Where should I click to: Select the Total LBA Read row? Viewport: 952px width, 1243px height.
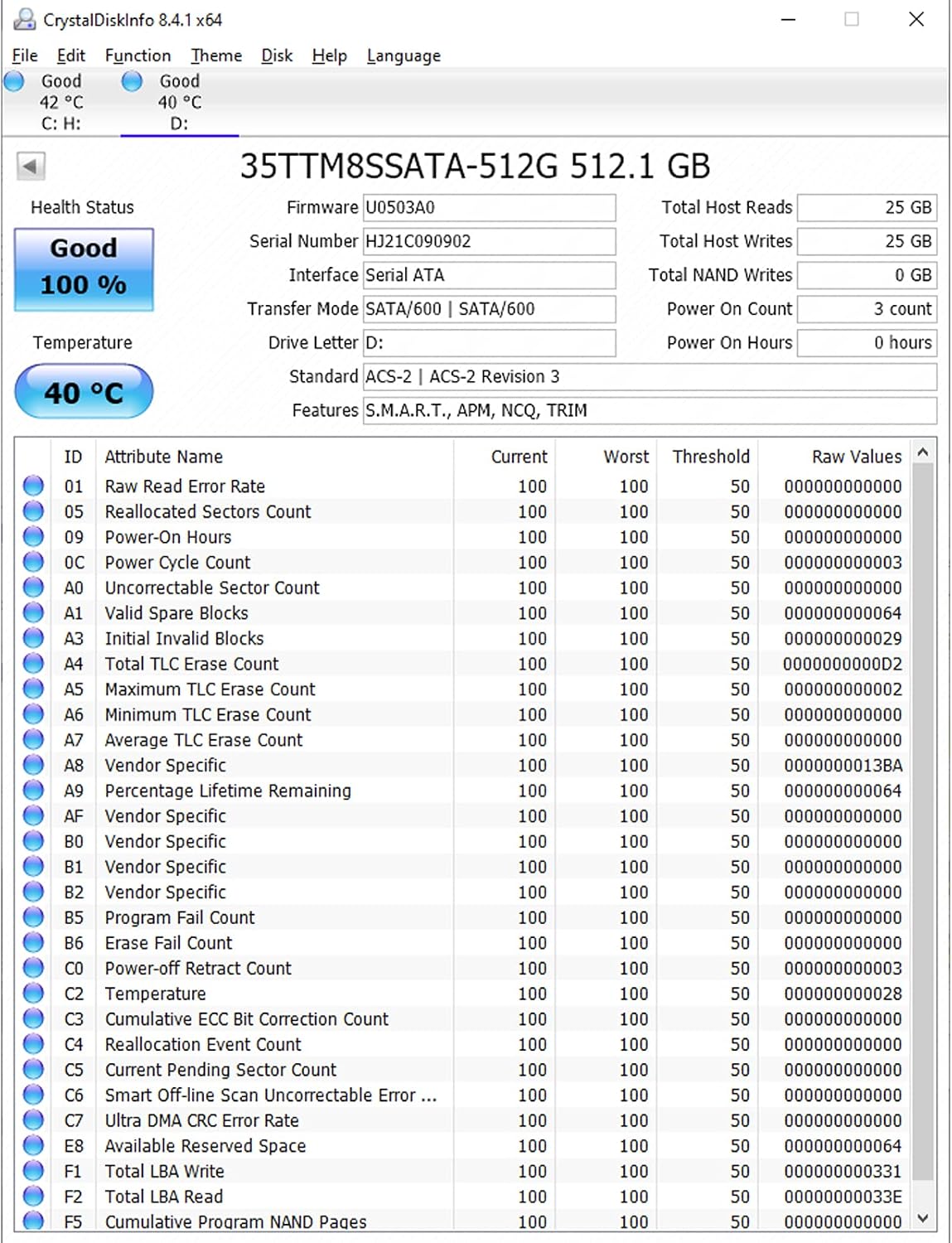[x=463, y=1196]
